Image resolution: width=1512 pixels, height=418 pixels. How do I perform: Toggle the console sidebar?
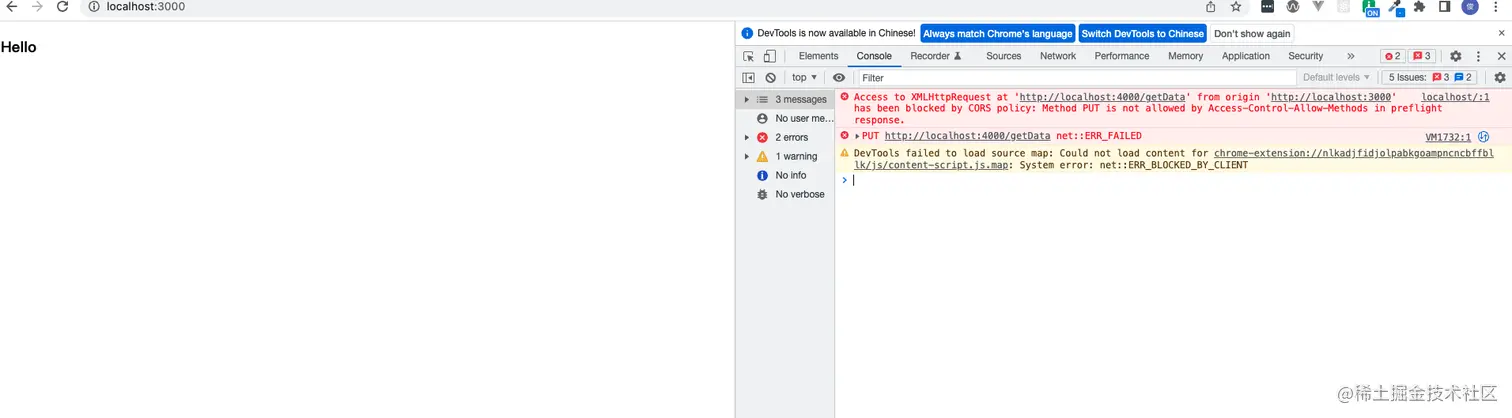[x=748, y=77]
